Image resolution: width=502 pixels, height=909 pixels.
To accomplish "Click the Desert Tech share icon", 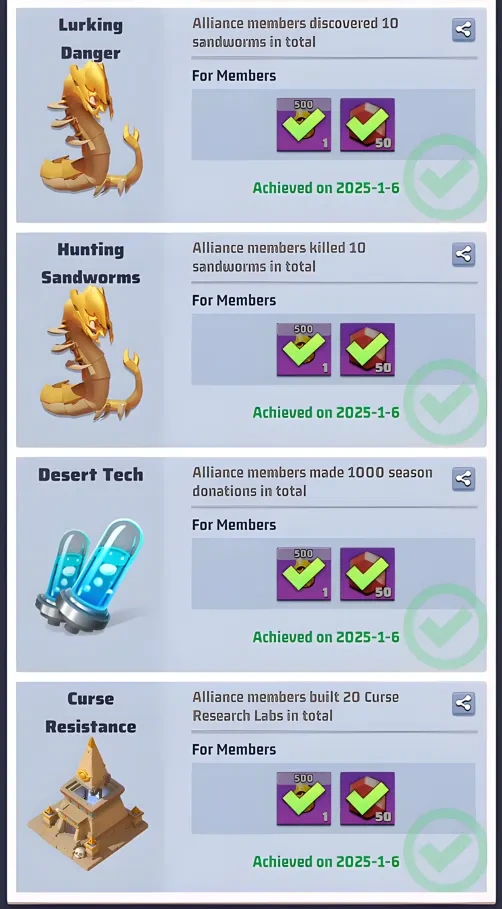I will 464,479.
